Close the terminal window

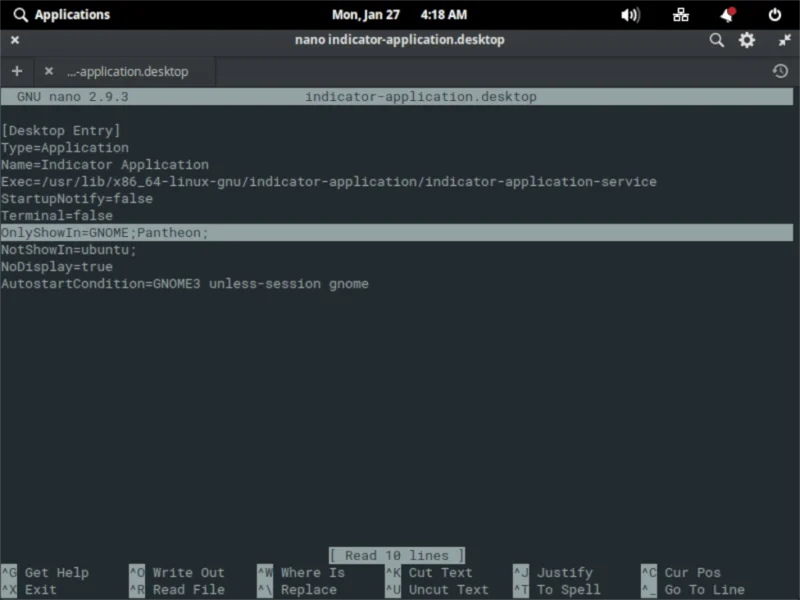15,40
